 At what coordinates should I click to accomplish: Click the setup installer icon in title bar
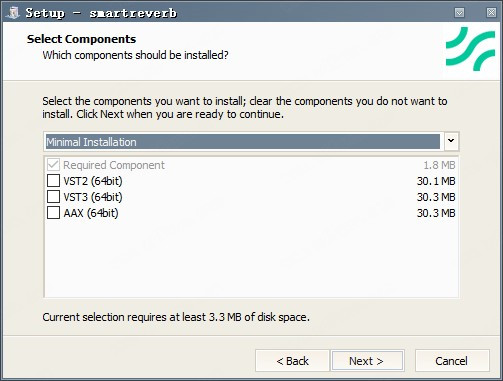click(x=13, y=13)
